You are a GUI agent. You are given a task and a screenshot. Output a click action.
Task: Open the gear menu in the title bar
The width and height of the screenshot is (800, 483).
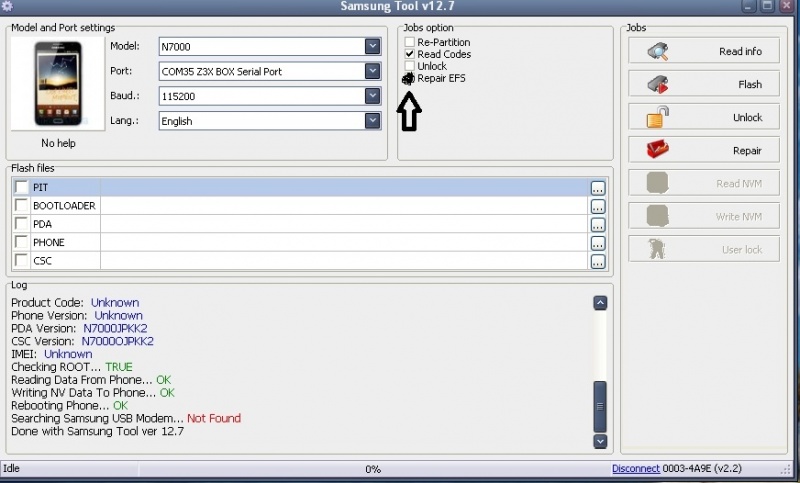click(7, 6)
